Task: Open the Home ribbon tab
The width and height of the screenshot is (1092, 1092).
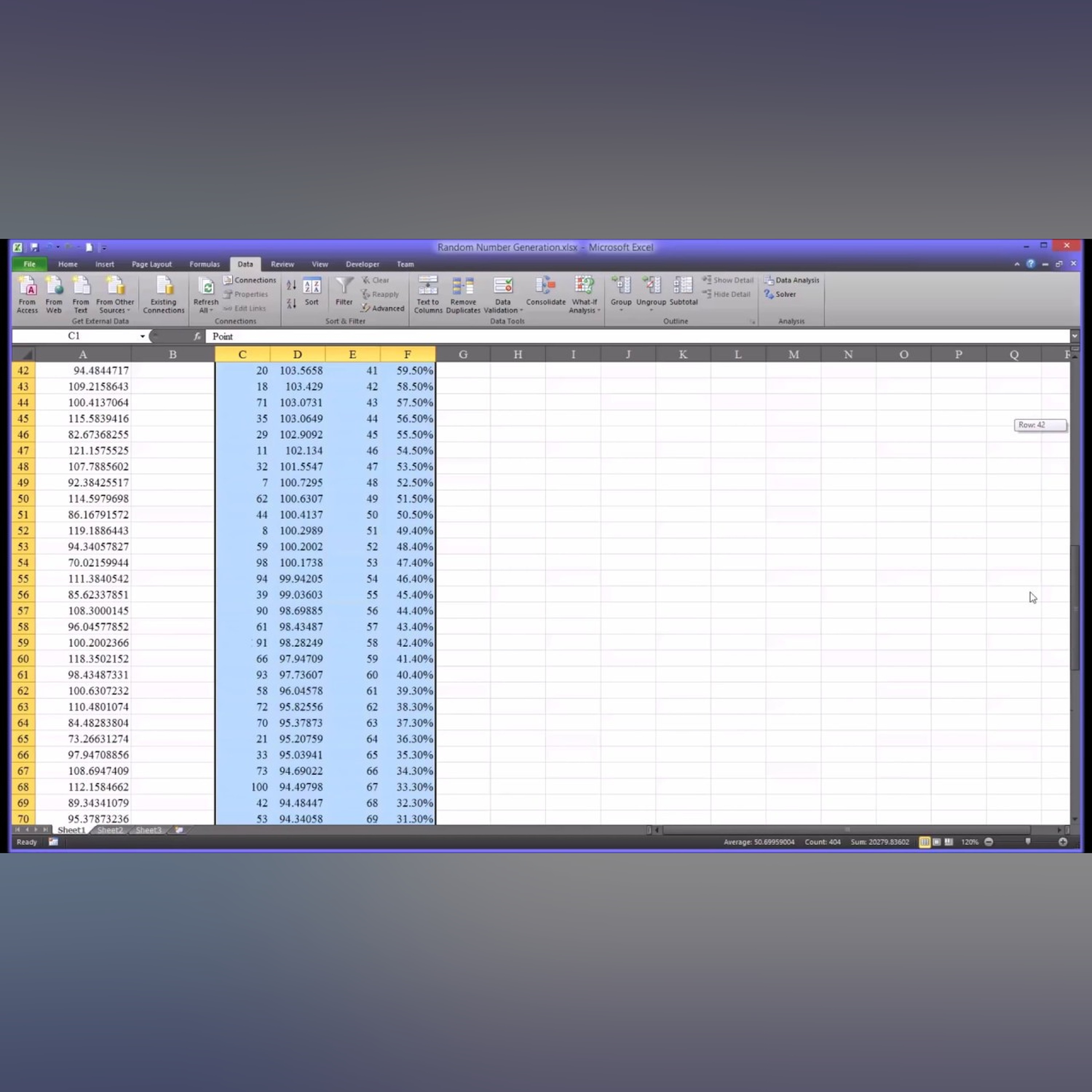Action: 68,264
